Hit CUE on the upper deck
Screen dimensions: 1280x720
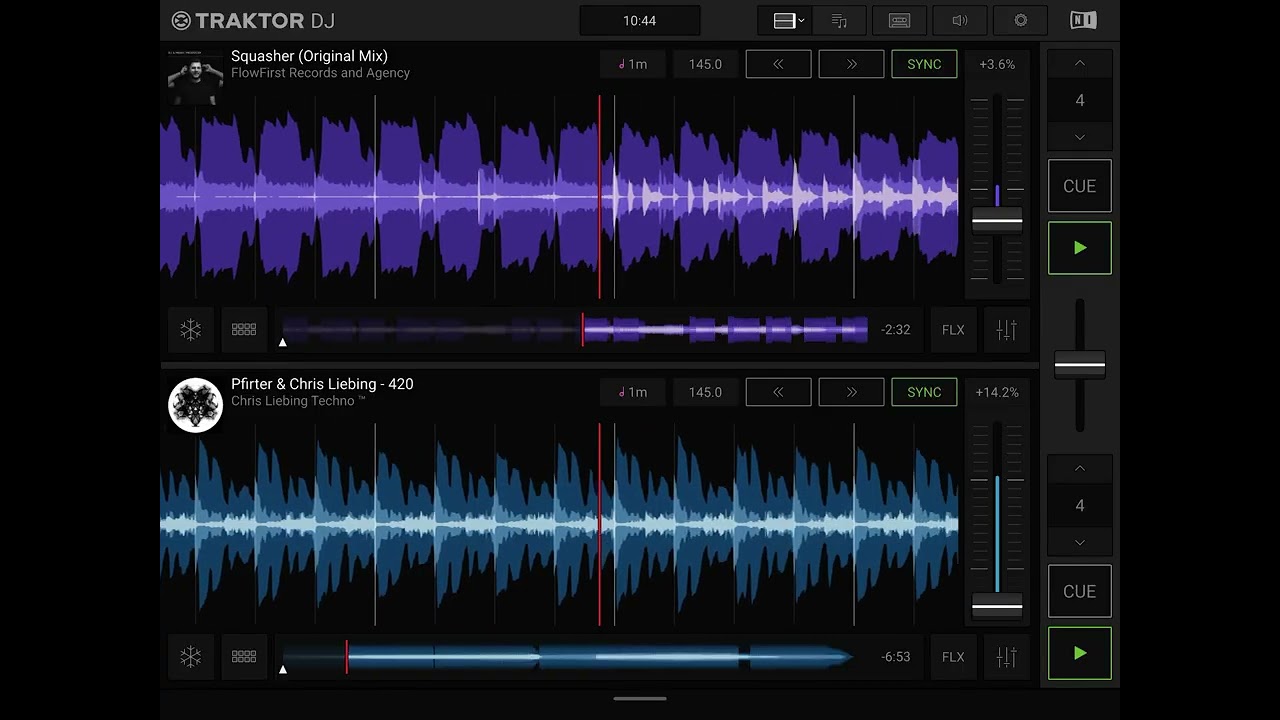1079,186
